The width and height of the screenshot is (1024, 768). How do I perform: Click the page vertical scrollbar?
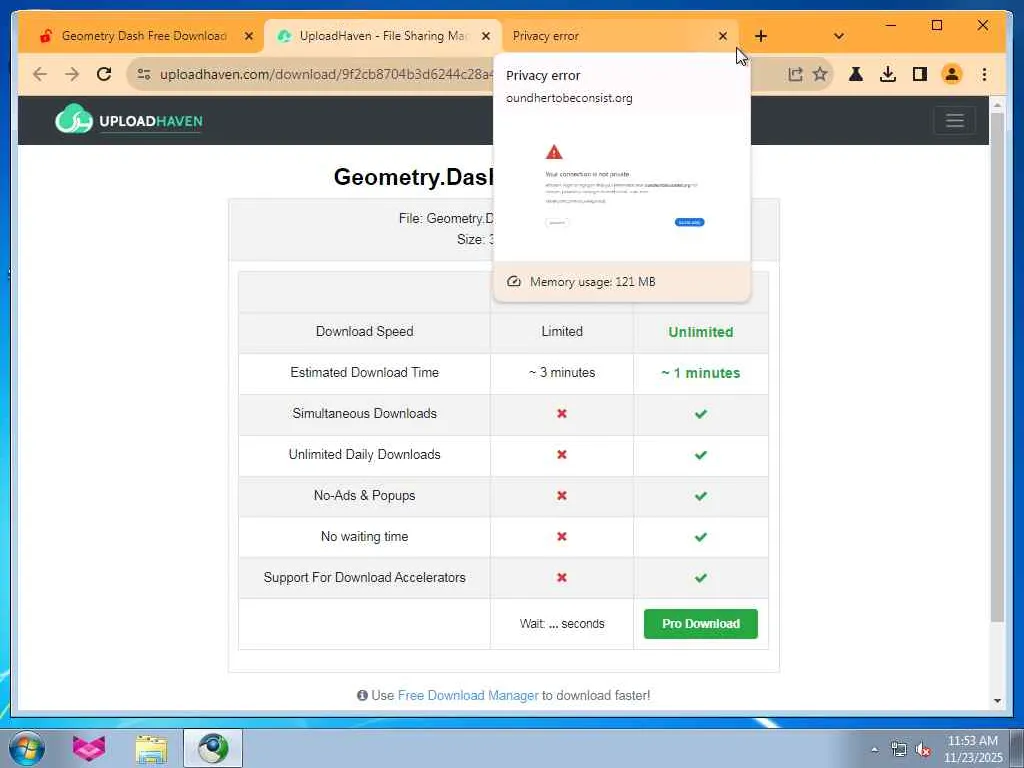pyautogui.click(x=997, y=366)
